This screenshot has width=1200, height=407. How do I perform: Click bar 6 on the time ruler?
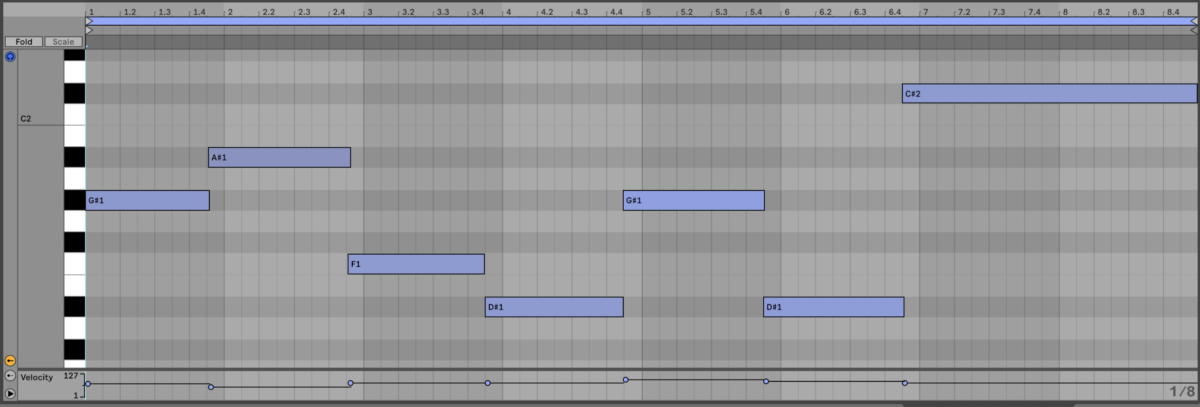(788, 11)
